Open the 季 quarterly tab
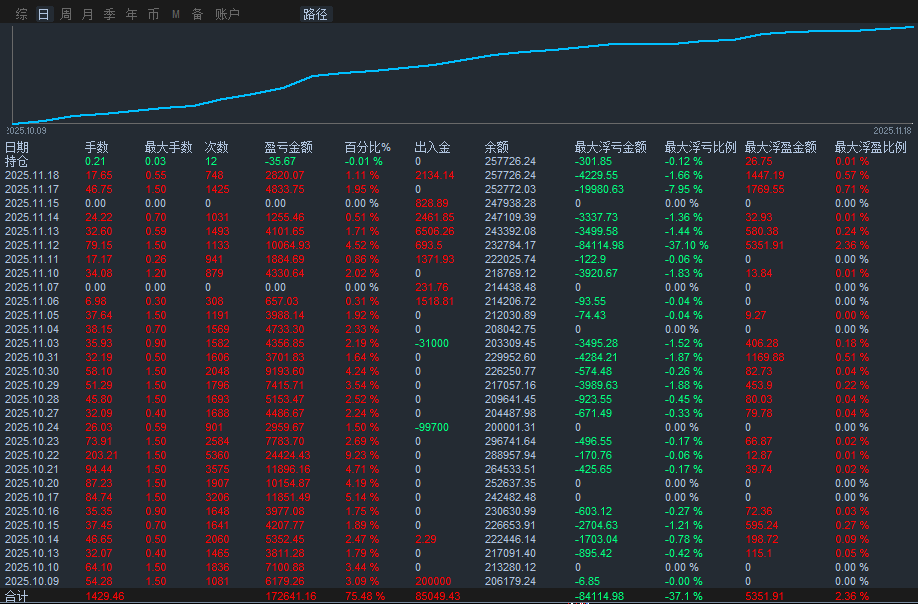This screenshot has height=604, width=918. [109, 14]
